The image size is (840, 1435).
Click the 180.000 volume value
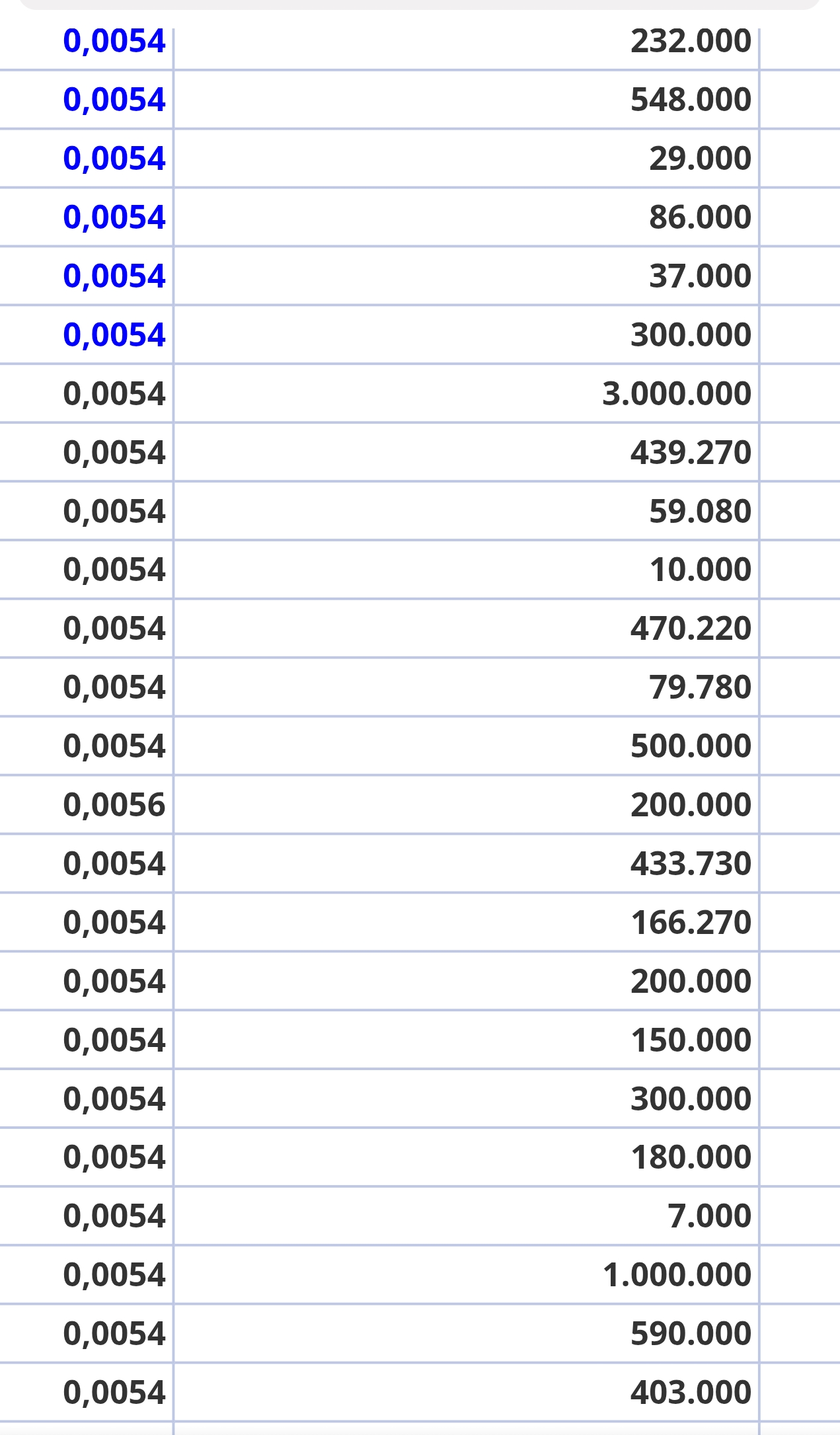(691, 1157)
